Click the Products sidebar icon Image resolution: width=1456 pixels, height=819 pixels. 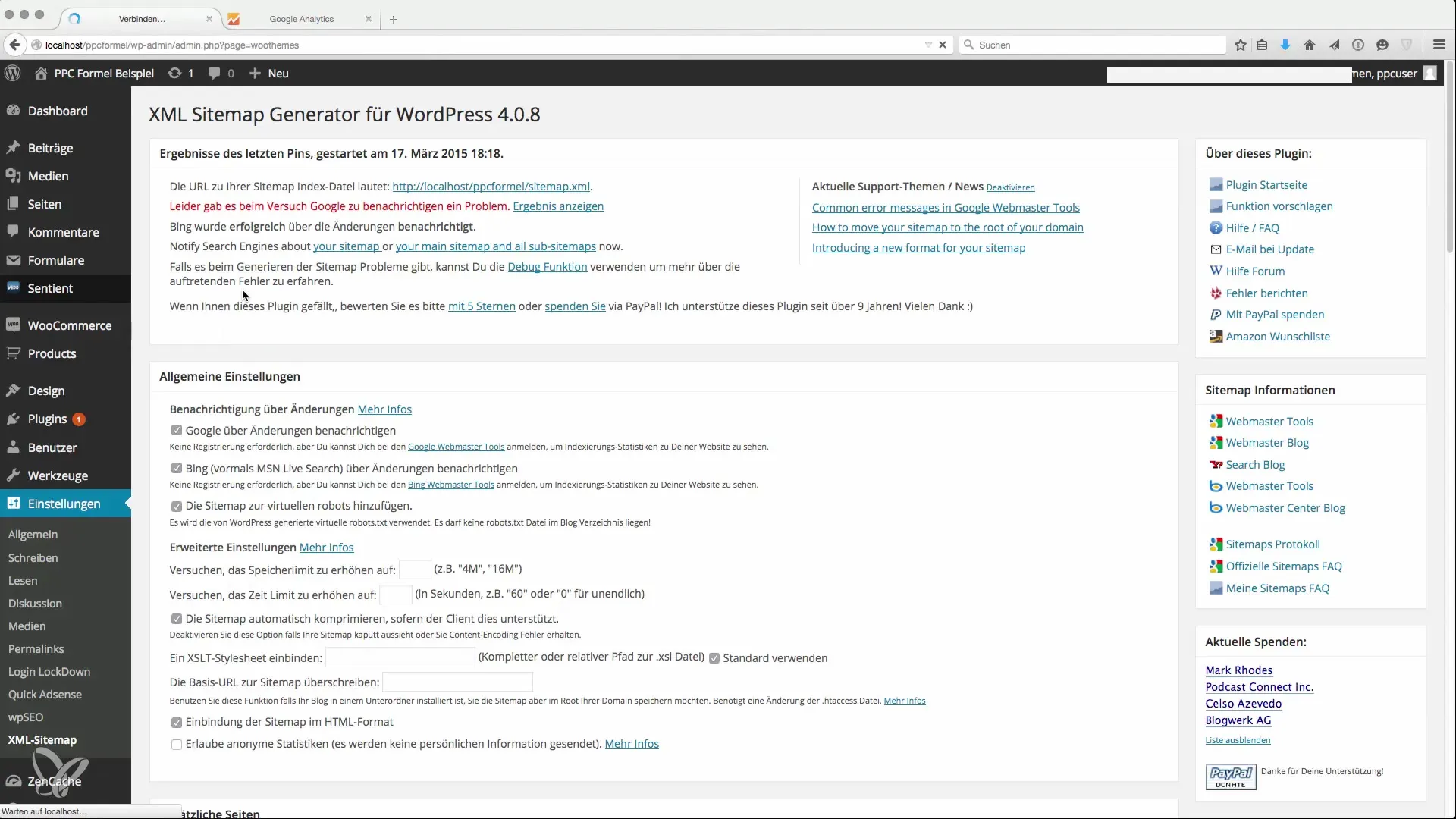pos(13,353)
